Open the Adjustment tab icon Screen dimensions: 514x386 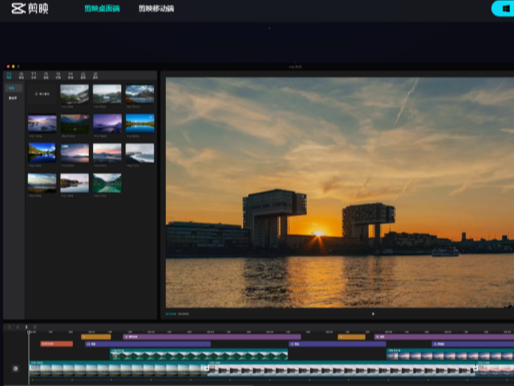tap(95, 75)
